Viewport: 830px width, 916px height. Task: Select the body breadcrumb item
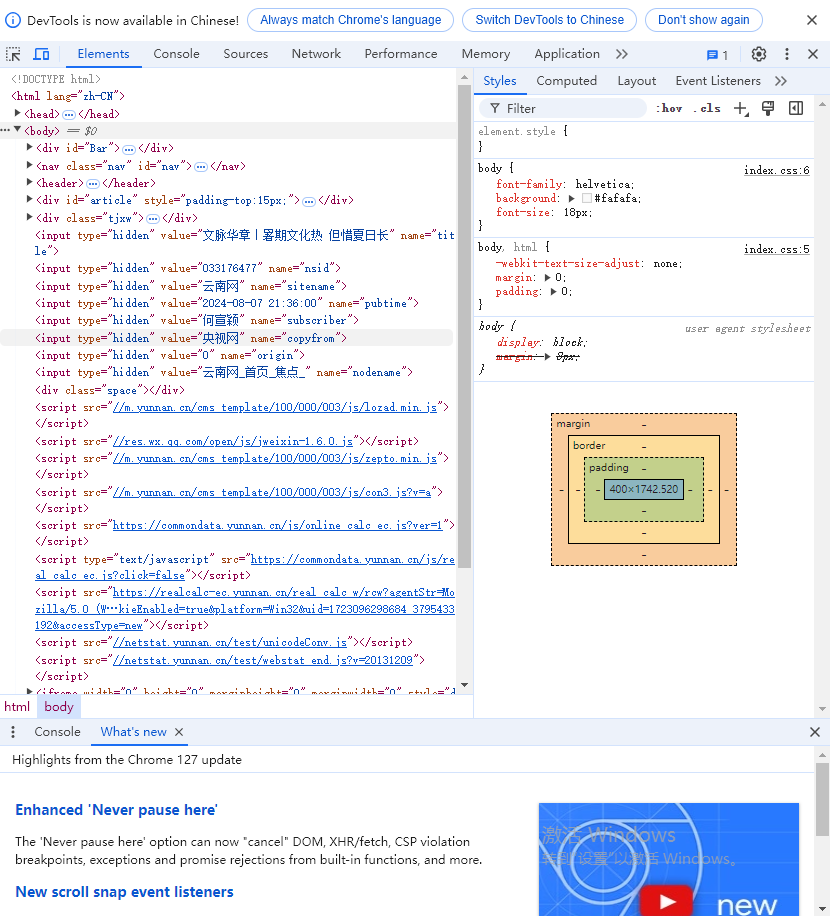pos(59,707)
